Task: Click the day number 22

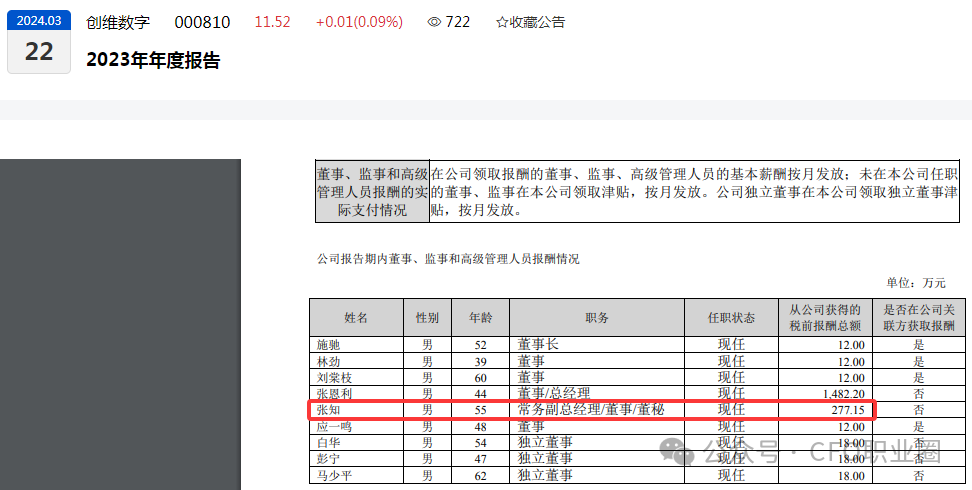Action: tap(39, 51)
